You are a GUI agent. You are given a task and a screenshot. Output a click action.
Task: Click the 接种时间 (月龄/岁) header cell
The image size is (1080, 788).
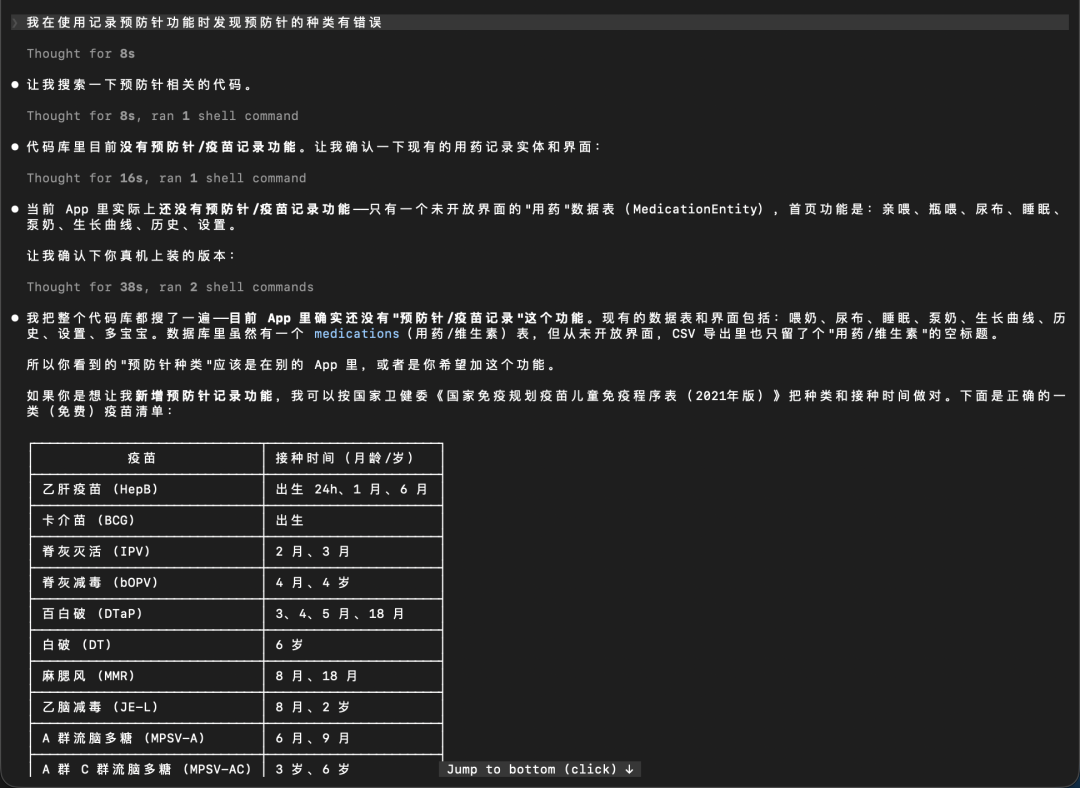point(353,458)
